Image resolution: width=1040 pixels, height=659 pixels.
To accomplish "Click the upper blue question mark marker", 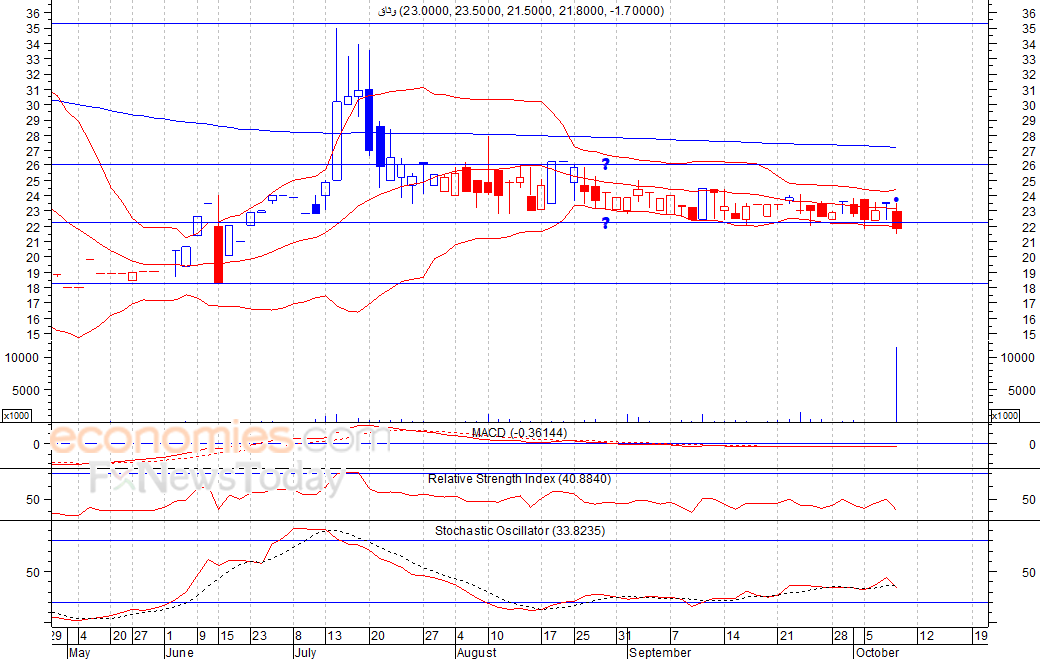I will coord(605,164).
